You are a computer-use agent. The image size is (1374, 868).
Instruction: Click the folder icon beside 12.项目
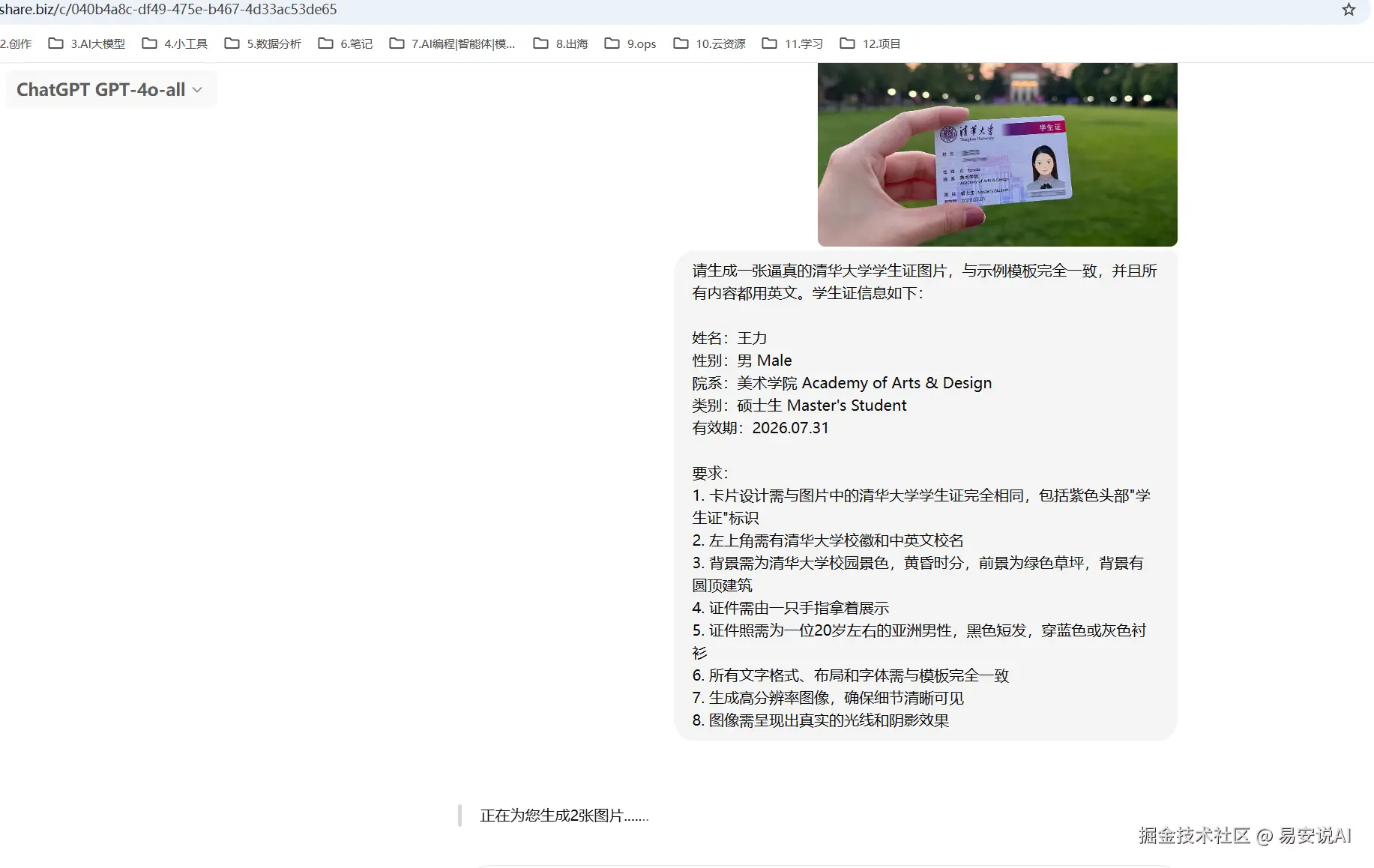point(847,43)
